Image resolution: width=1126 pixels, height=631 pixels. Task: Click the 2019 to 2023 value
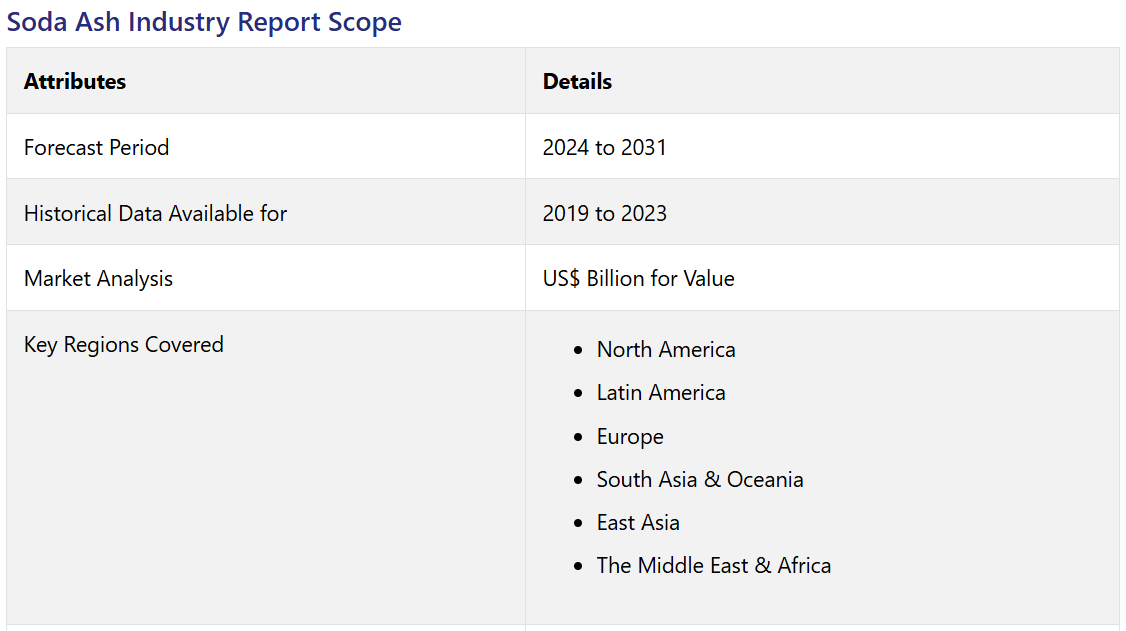point(604,213)
